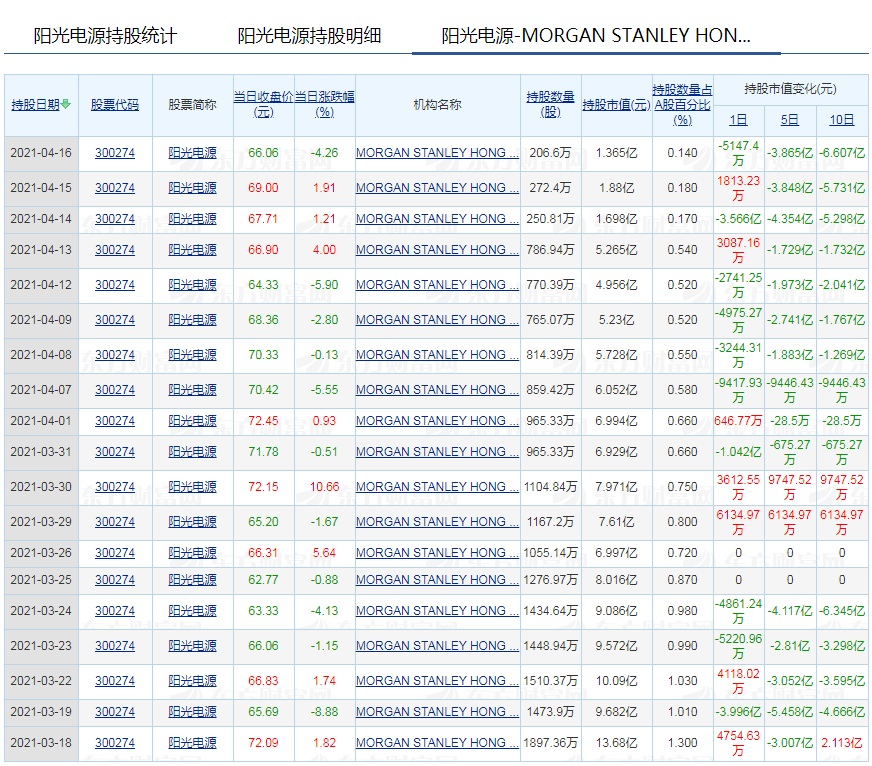
Task: Open stock code 300274 in the 2021-04-15 row
Action: (115, 188)
